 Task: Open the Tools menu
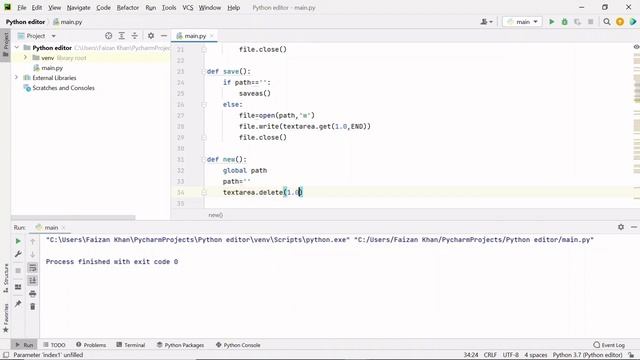coord(169,7)
